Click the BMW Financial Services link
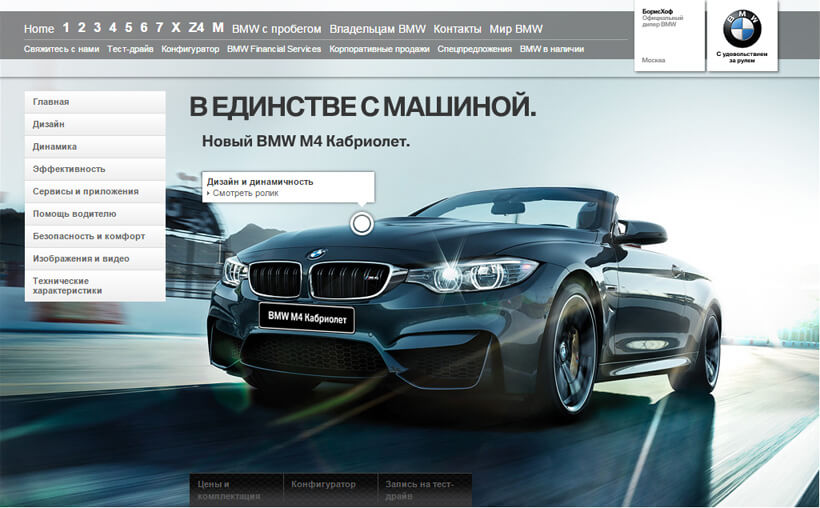This screenshot has width=820, height=508. point(274,49)
